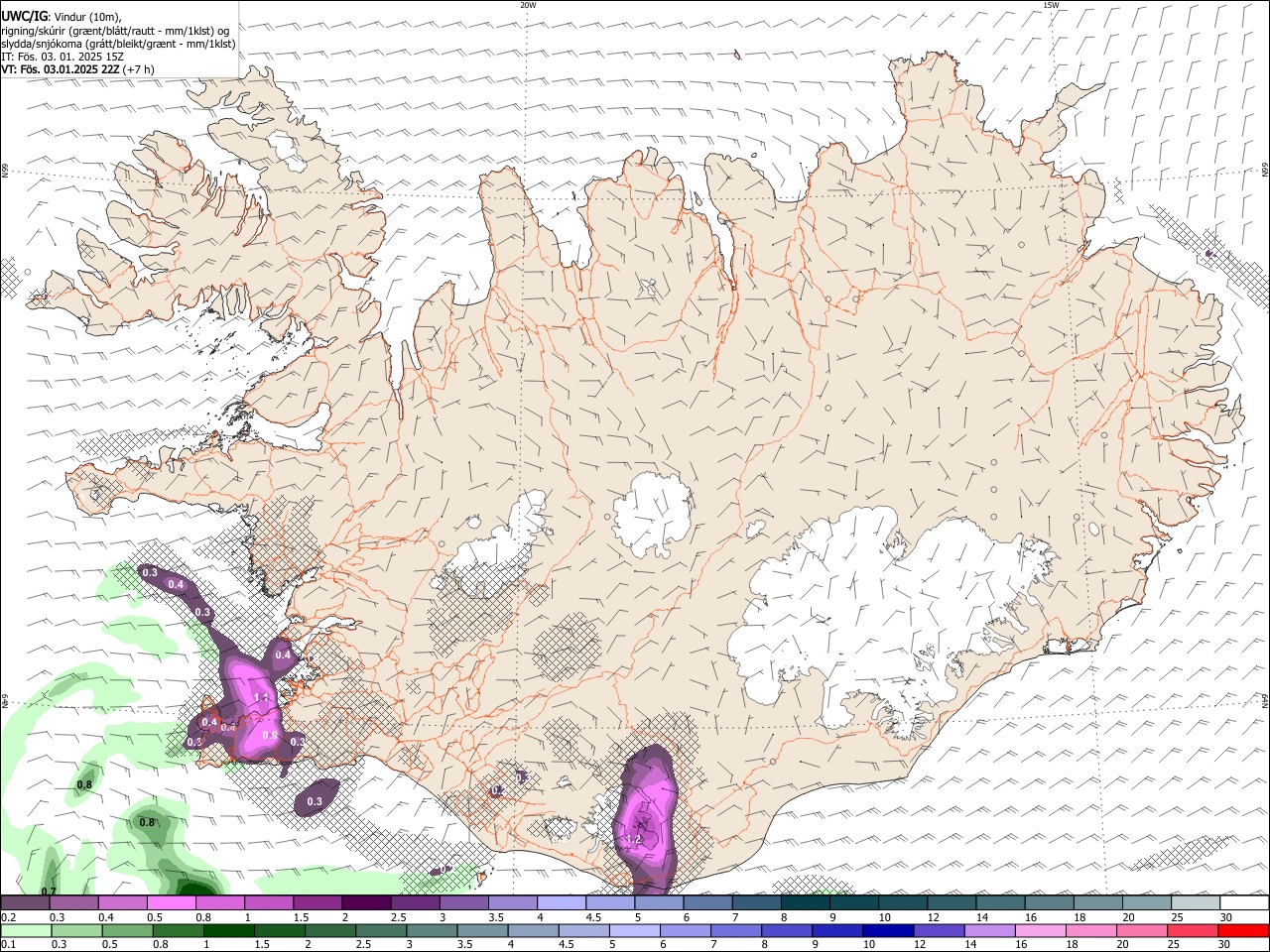Click the lavender 4 swatch in upper legend row
Screen dimensions: 1270x952
coord(562,902)
